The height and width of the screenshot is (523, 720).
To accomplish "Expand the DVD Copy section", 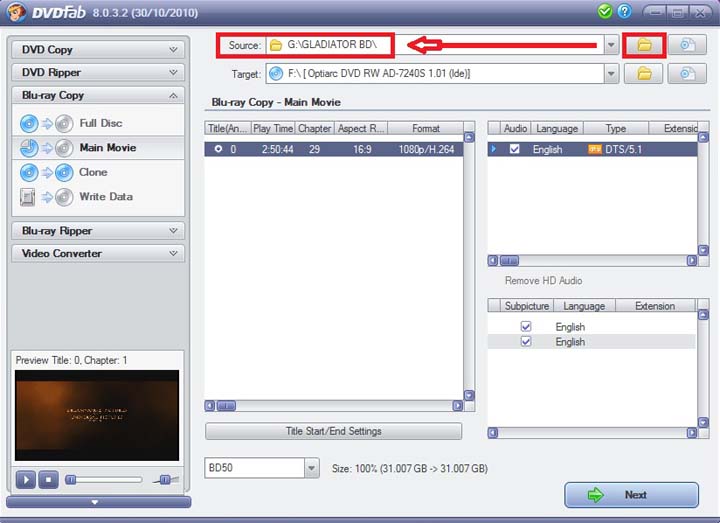I will pos(98,49).
